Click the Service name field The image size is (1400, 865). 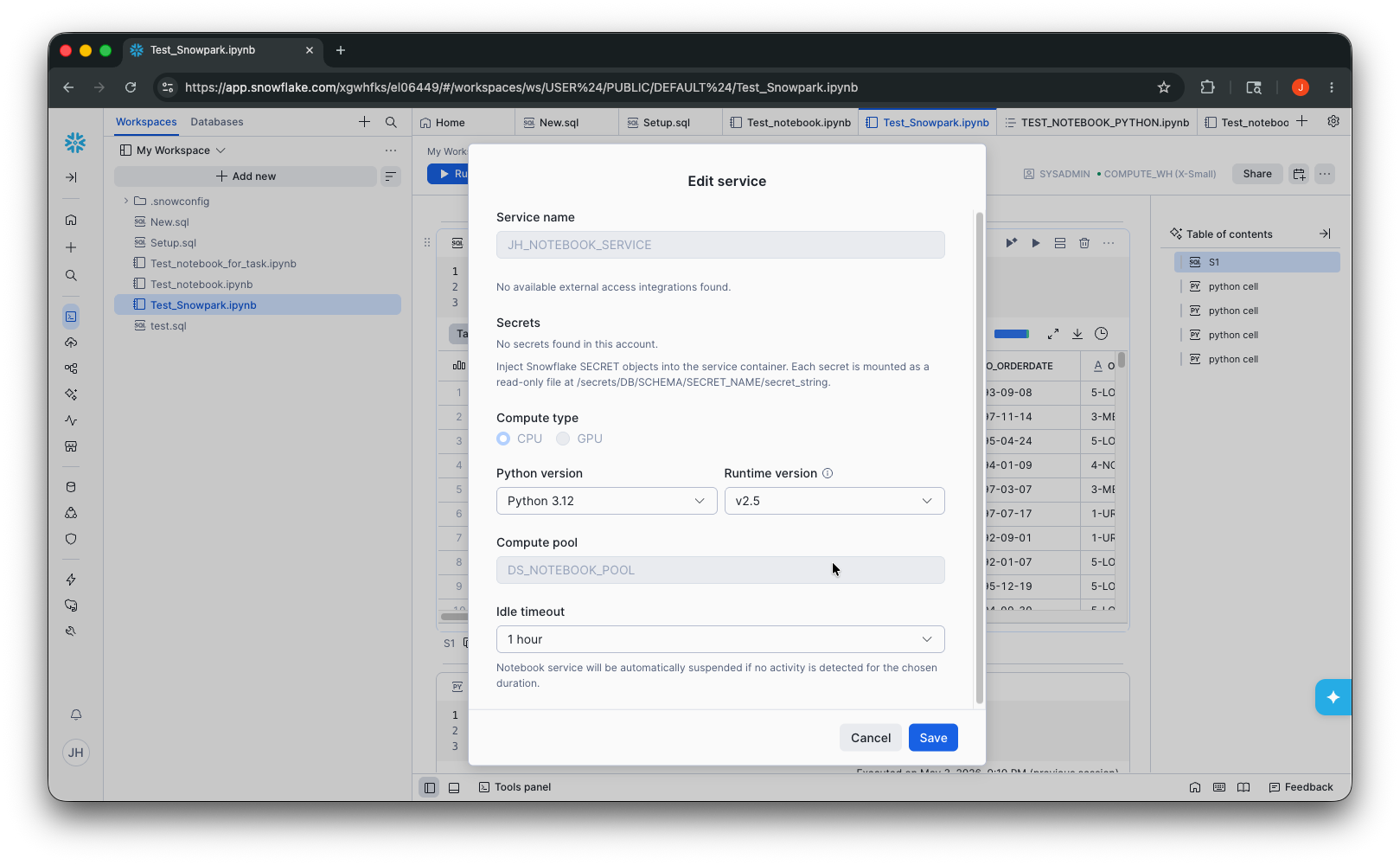(x=720, y=245)
